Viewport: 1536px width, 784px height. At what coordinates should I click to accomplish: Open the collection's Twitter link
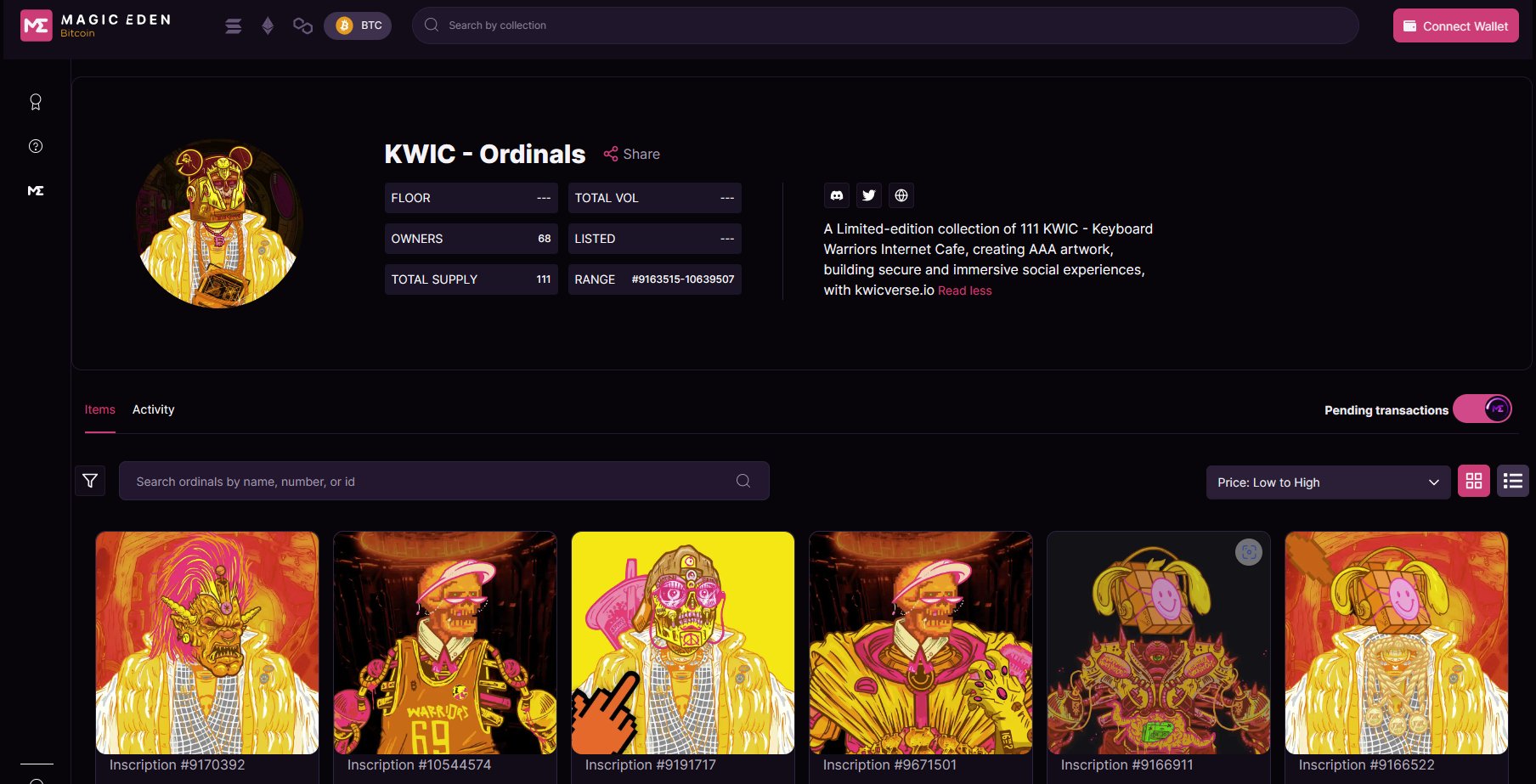(x=869, y=195)
